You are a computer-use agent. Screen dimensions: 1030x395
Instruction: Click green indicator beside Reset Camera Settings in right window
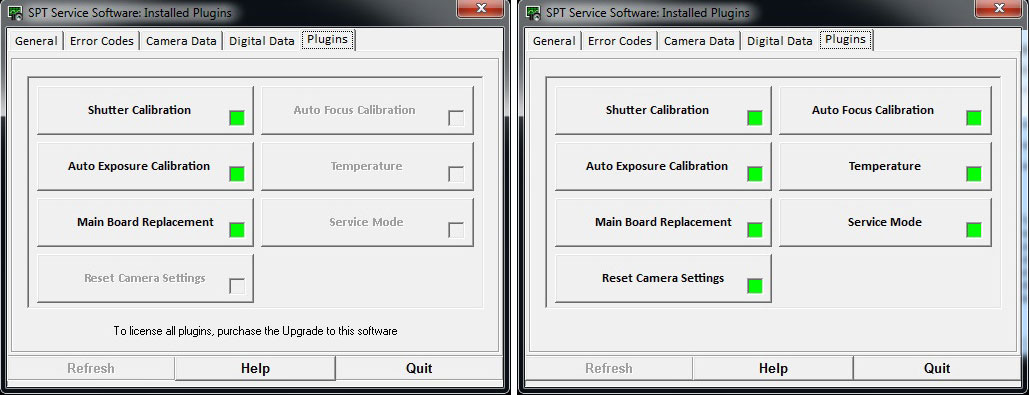[x=755, y=286]
